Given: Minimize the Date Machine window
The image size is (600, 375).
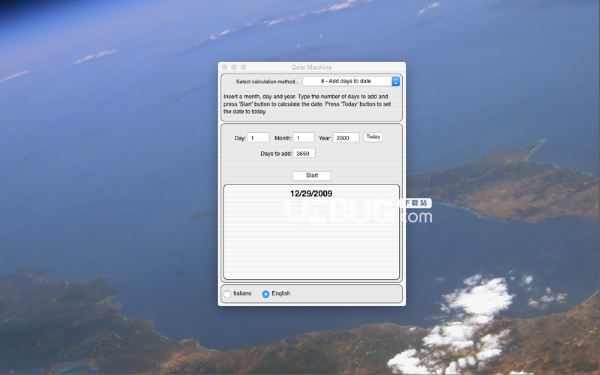Looking at the screenshot, I should point(234,67).
